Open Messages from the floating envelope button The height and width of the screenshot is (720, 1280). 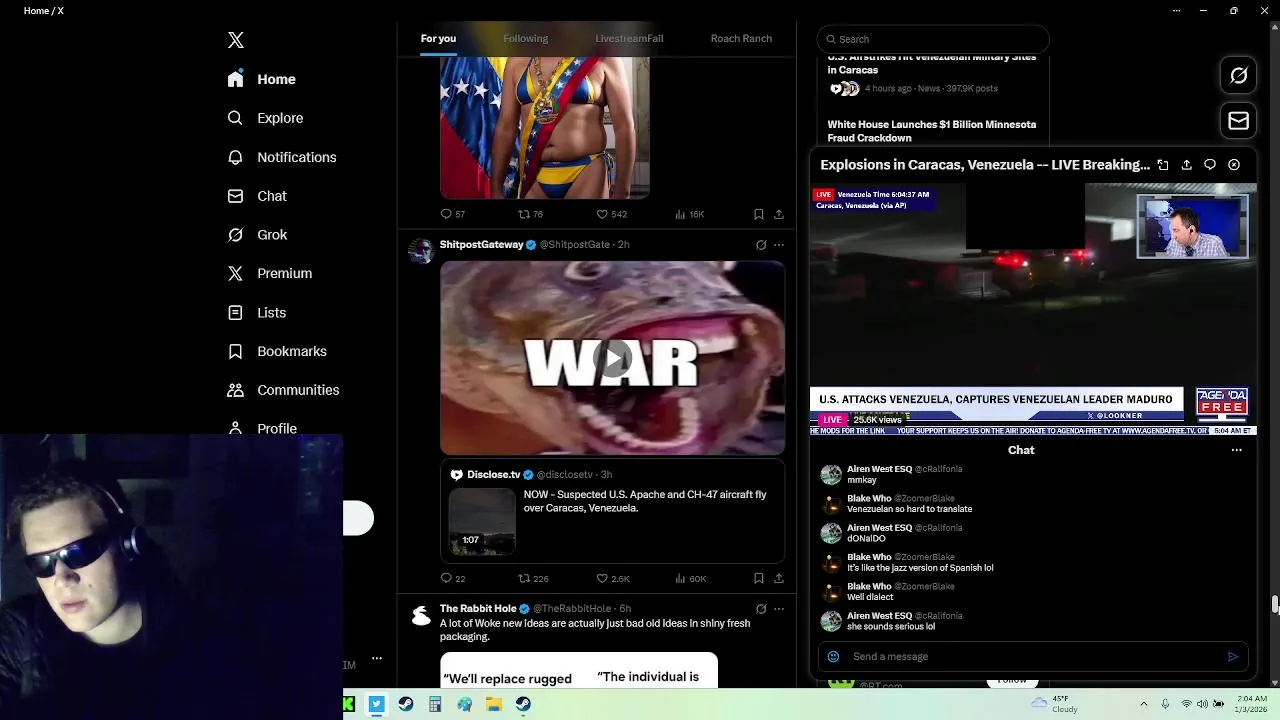1238,121
